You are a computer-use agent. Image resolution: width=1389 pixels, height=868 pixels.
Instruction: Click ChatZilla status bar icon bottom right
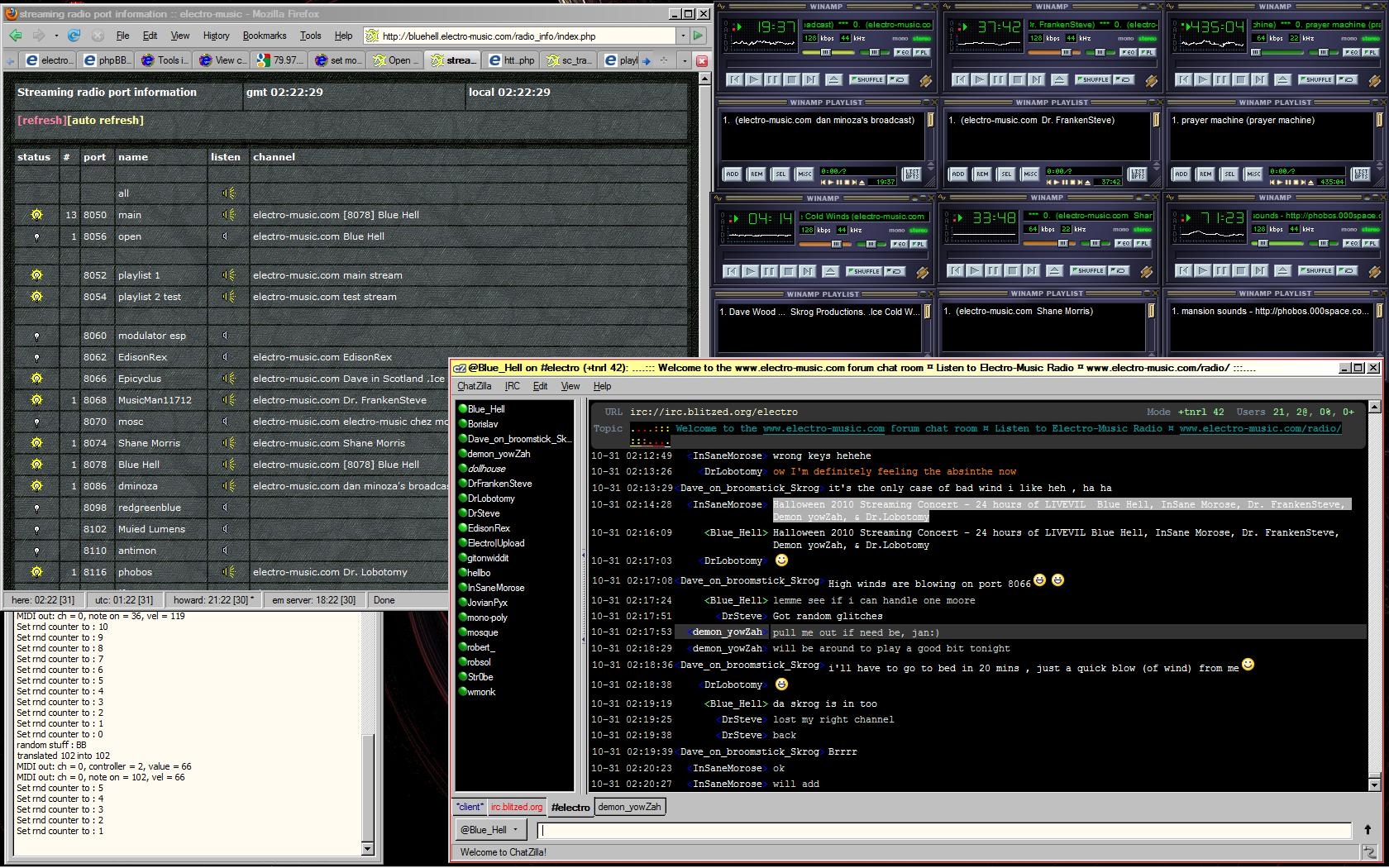point(1368,851)
